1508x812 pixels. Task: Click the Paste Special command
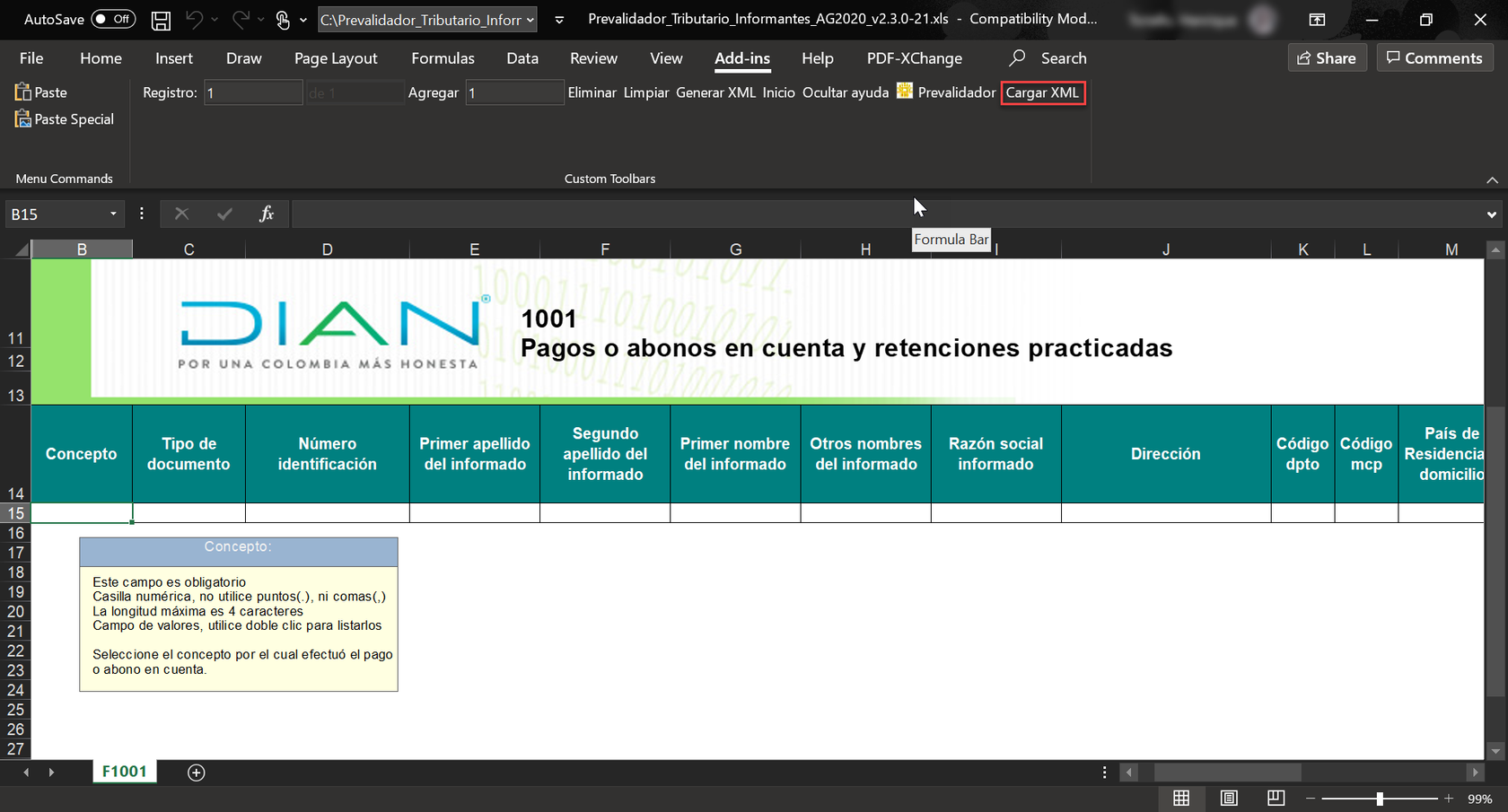[x=65, y=119]
